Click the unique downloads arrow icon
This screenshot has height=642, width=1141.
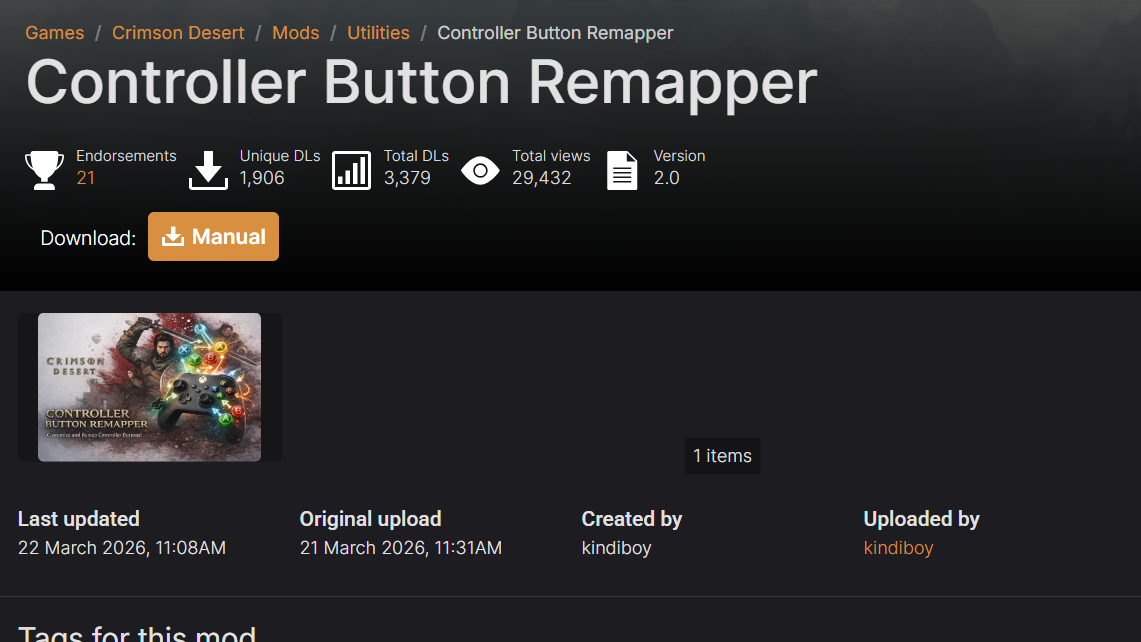pos(208,170)
